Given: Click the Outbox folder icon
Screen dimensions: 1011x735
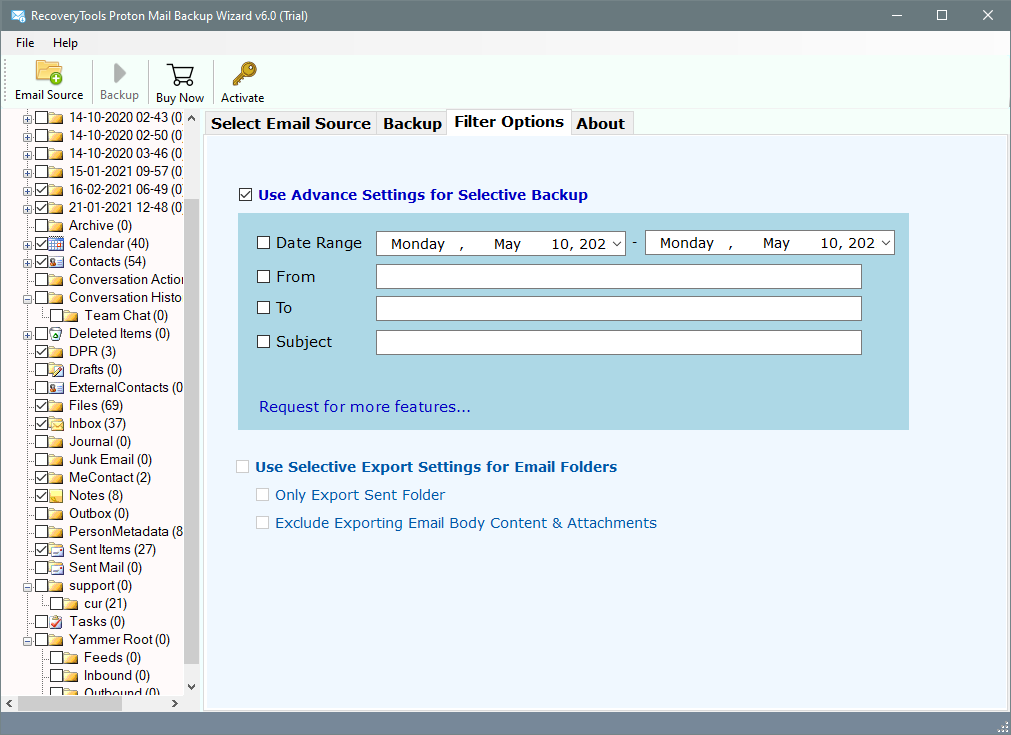Looking at the screenshot, I should click(x=56, y=514).
